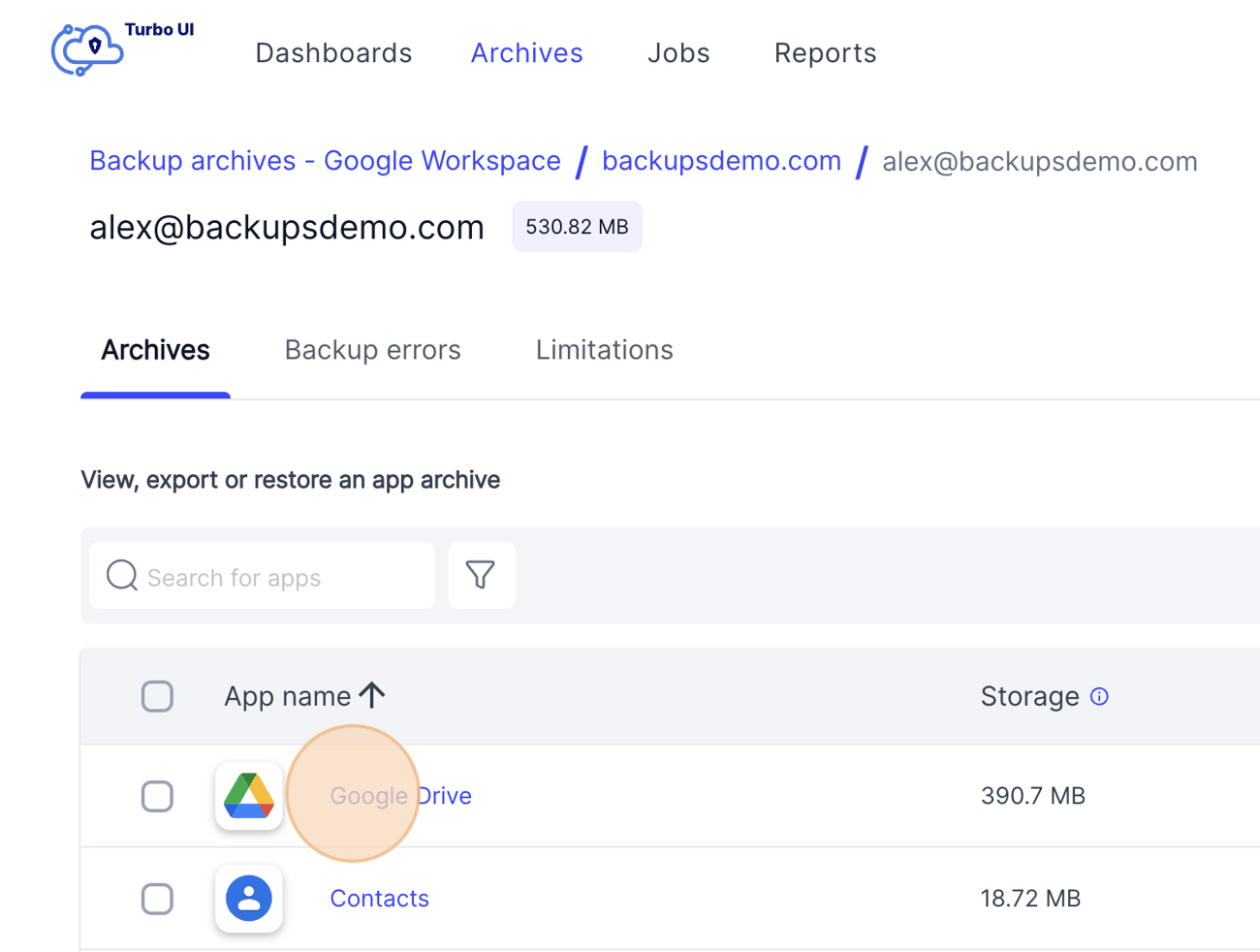Open the Reports section
Viewport: 1260px width, 952px height.
click(825, 53)
